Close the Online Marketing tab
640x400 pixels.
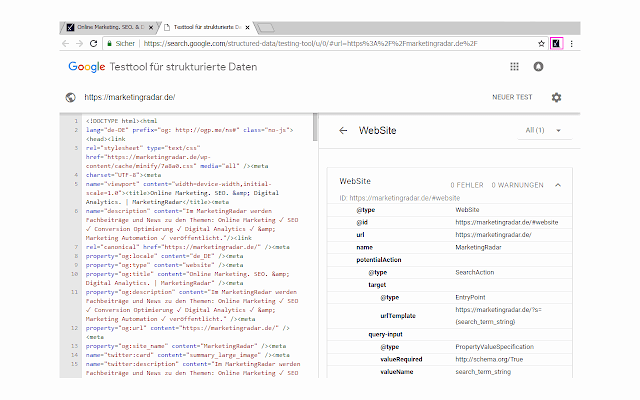151,28
